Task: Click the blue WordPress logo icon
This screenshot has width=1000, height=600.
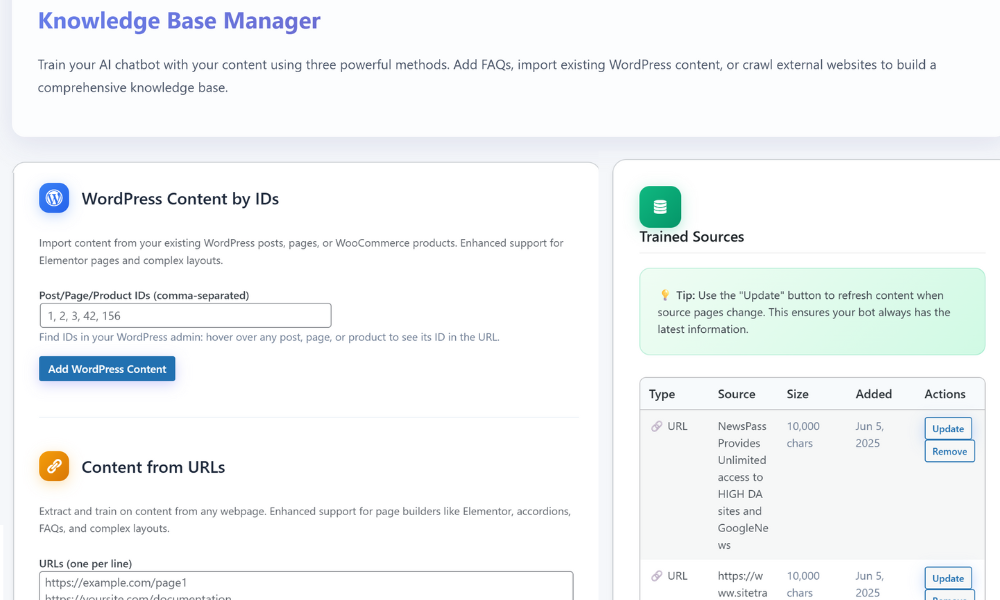Action: tap(54, 198)
